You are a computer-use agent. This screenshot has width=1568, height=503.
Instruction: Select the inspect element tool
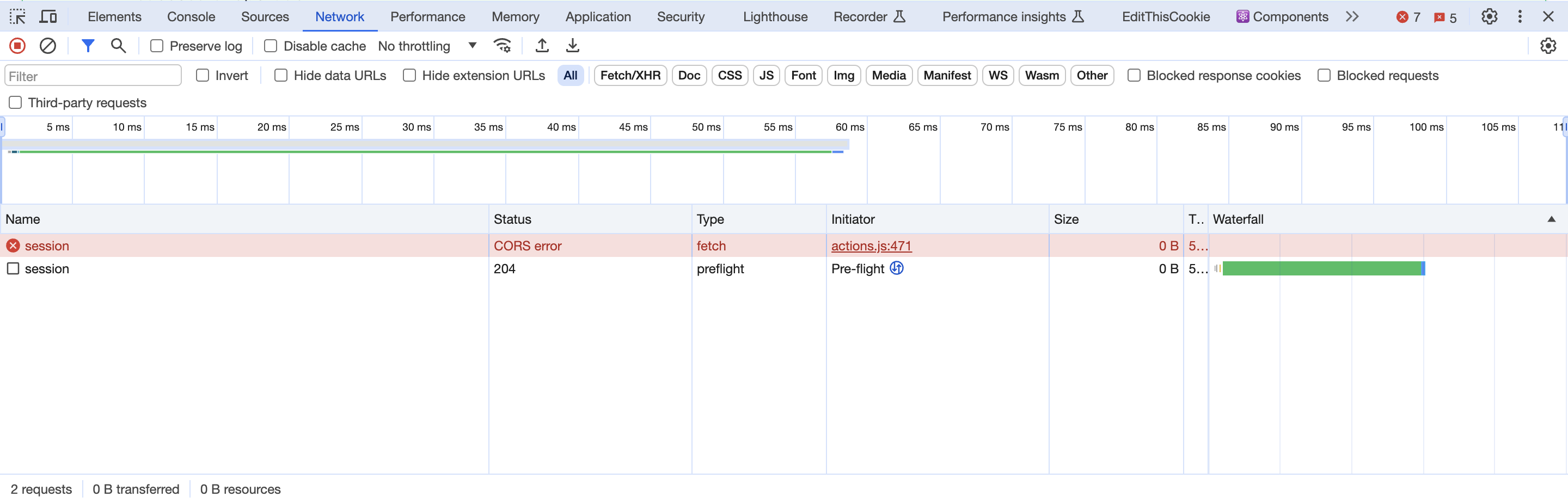point(17,16)
